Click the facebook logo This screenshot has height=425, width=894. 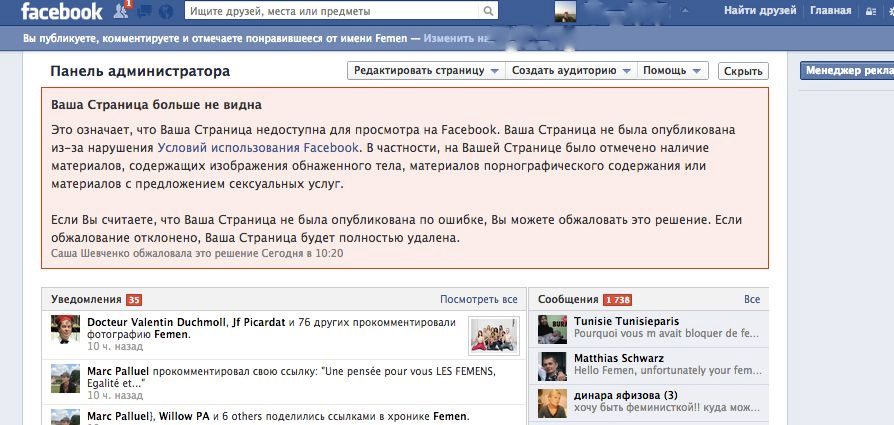[62, 11]
